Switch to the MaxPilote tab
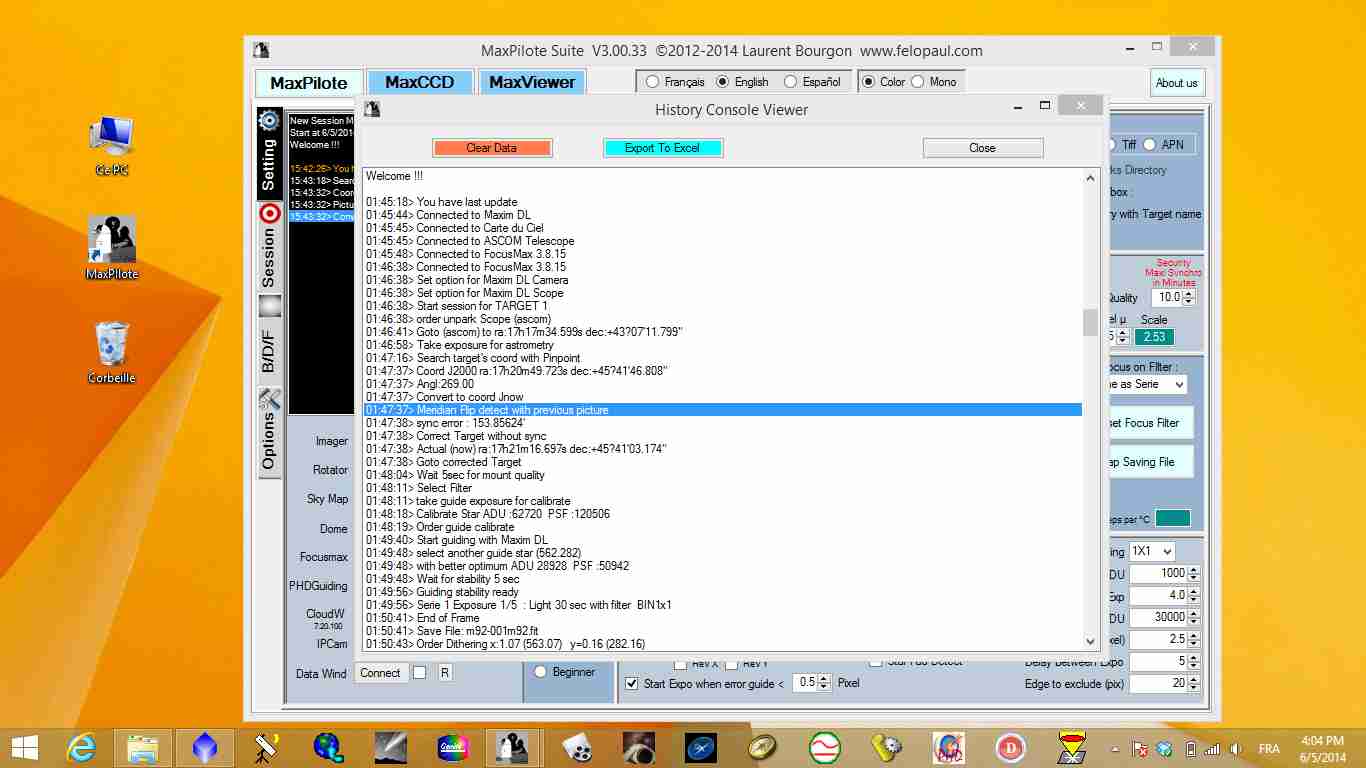The image size is (1366, 768). 309,83
